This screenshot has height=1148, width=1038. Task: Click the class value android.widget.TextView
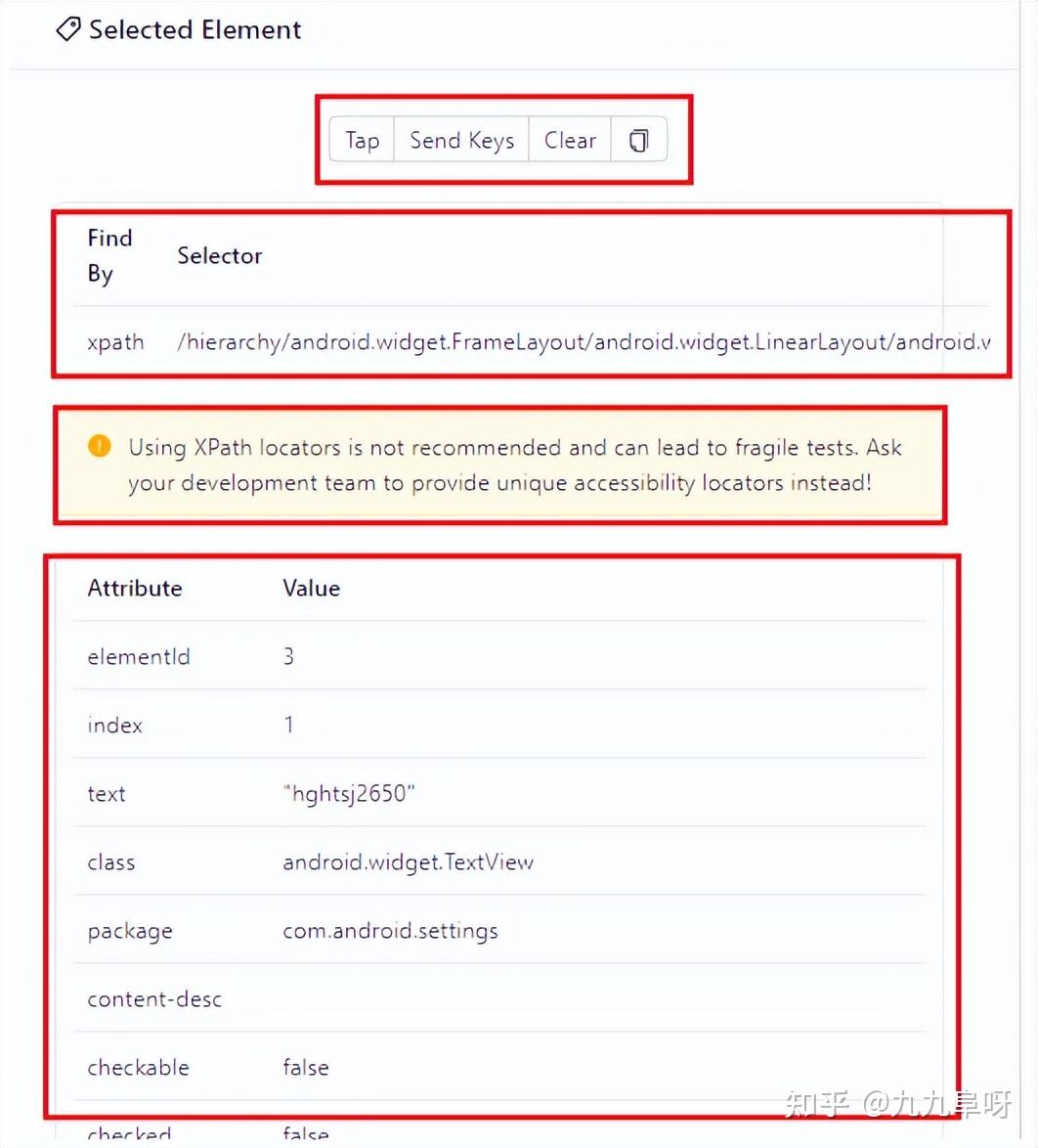pos(408,861)
